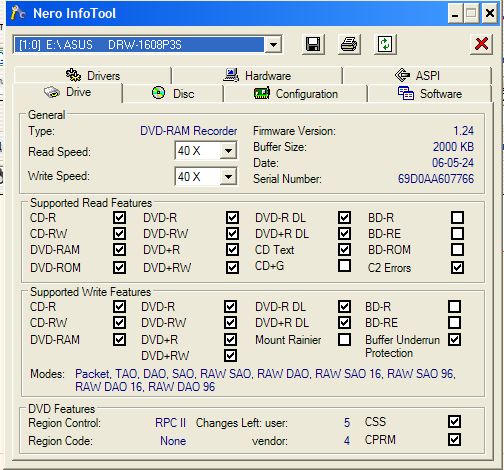The width and height of the screenshot is (504, 470).
Task: Toggle the CSS checkbox
Action: 455,422
